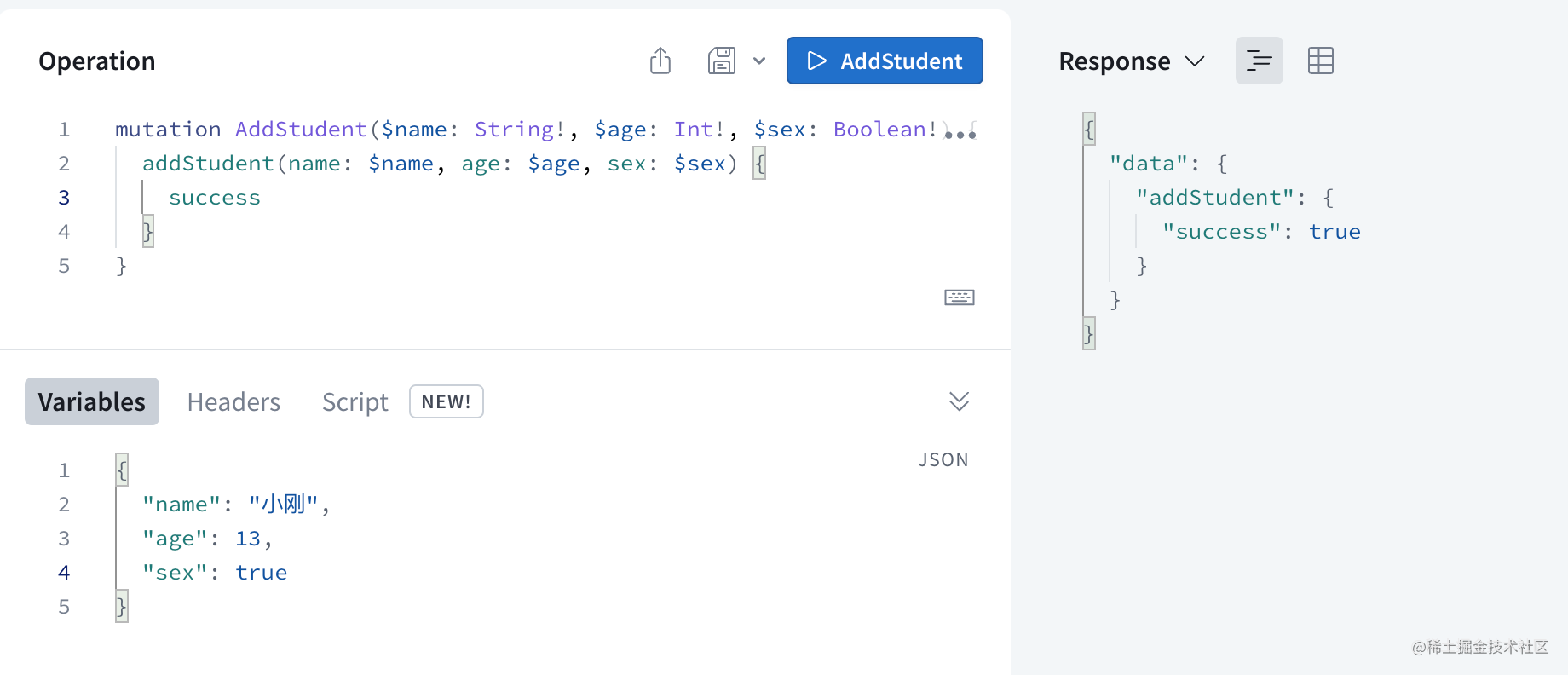The image size is (1568, 675).
Task: Click the success field in operation editor
Action: click(215, 198)
